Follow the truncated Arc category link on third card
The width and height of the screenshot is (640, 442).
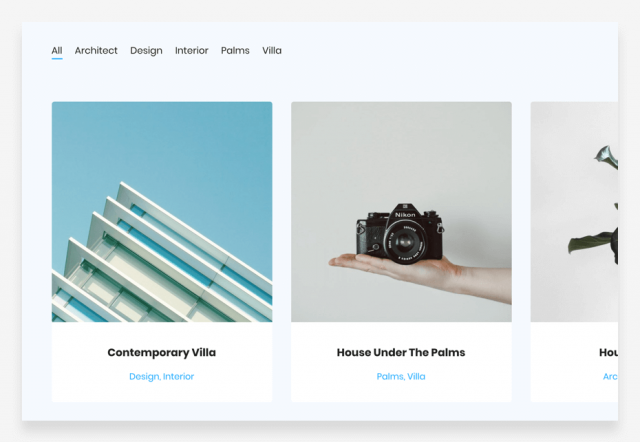610,376
